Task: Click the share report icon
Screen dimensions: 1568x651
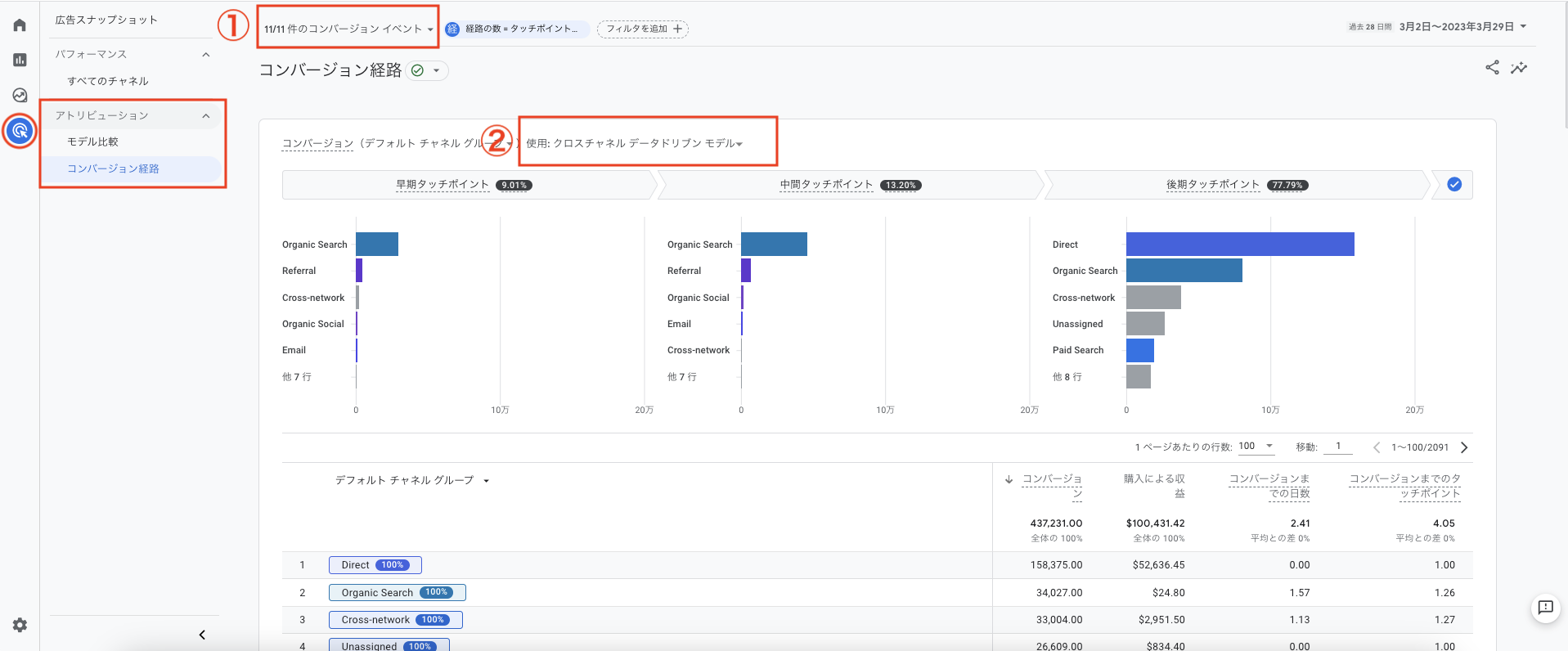Action: coord(1492,67)
